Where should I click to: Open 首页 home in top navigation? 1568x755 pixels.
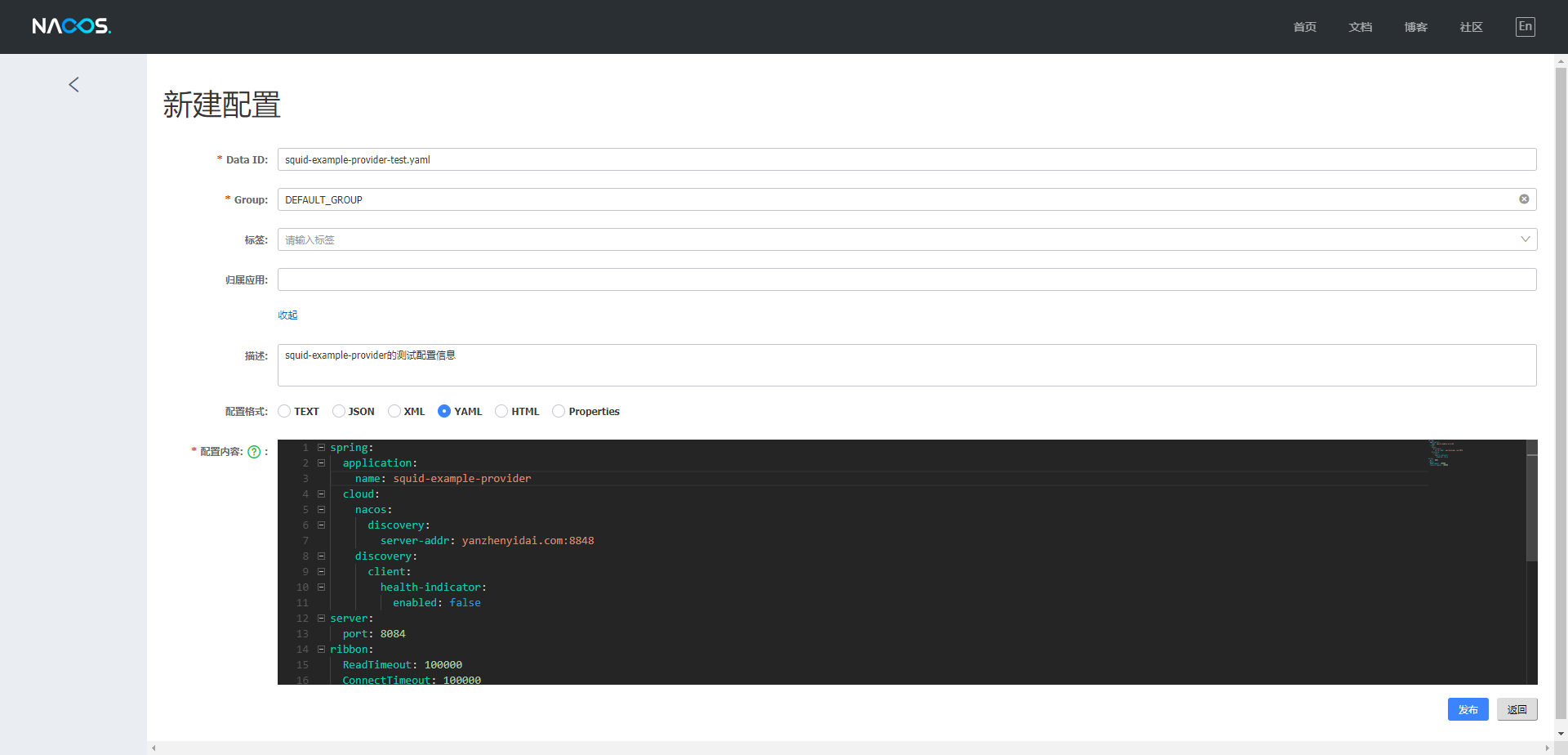[1305, 27]
